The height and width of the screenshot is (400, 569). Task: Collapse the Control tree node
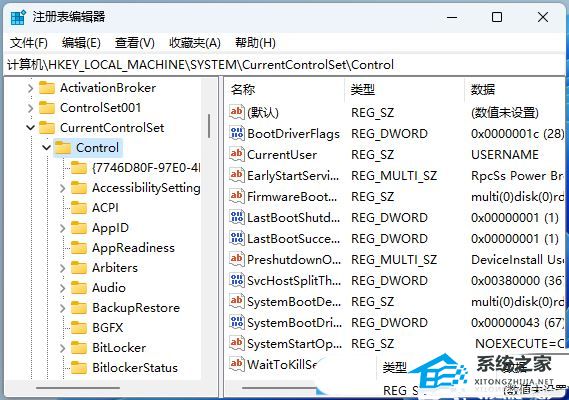[46, 148]
